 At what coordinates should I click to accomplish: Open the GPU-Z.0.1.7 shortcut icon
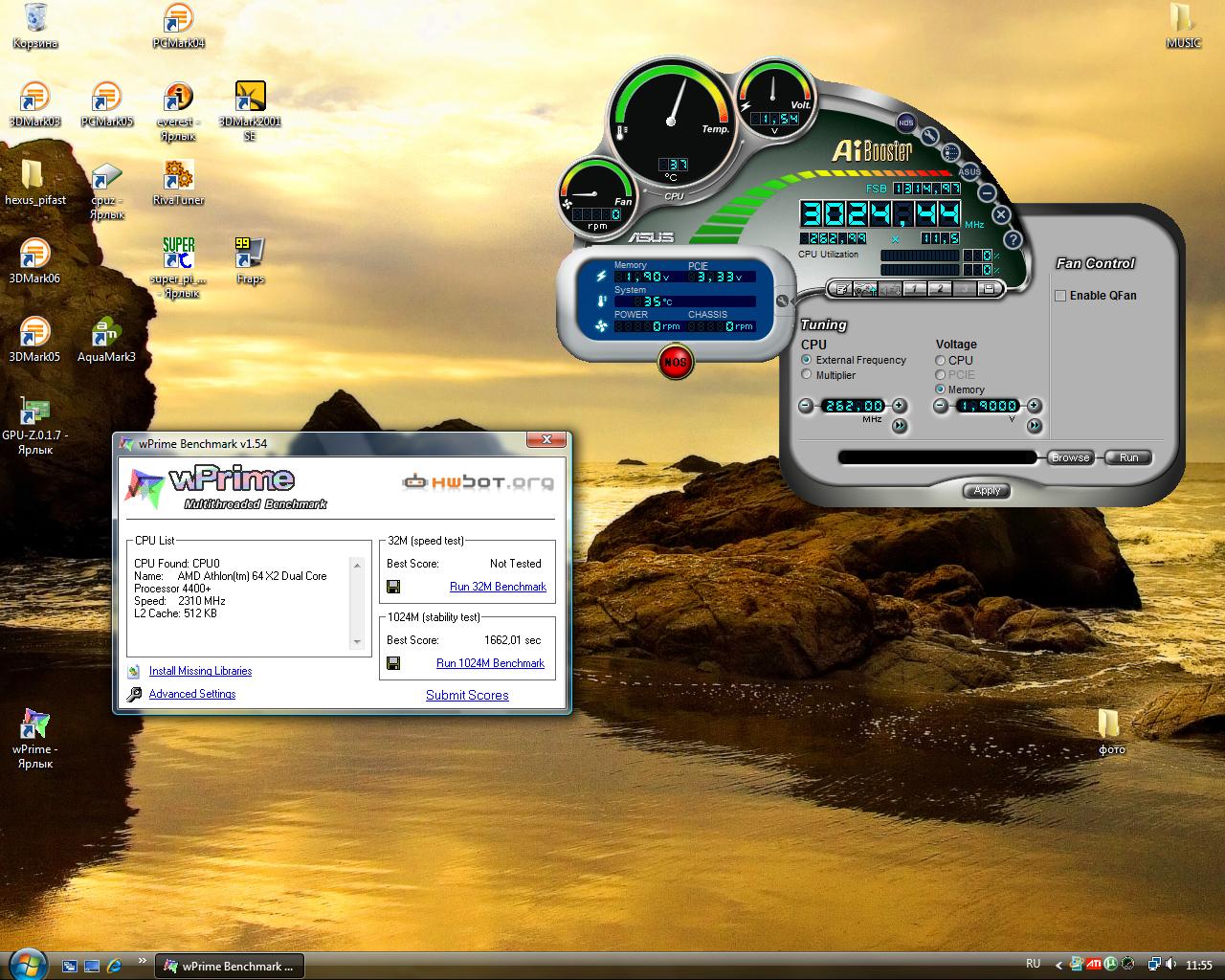(x=34, y=426)
